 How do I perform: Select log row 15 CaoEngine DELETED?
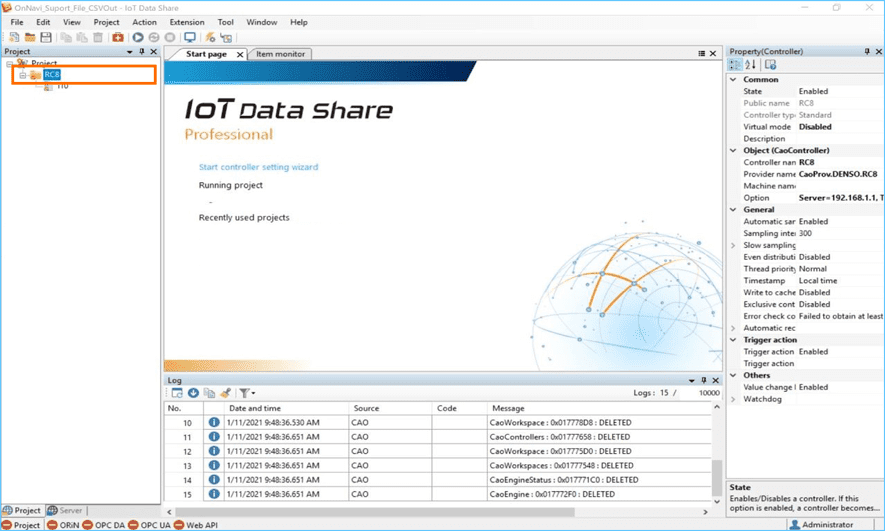point(438,494)
